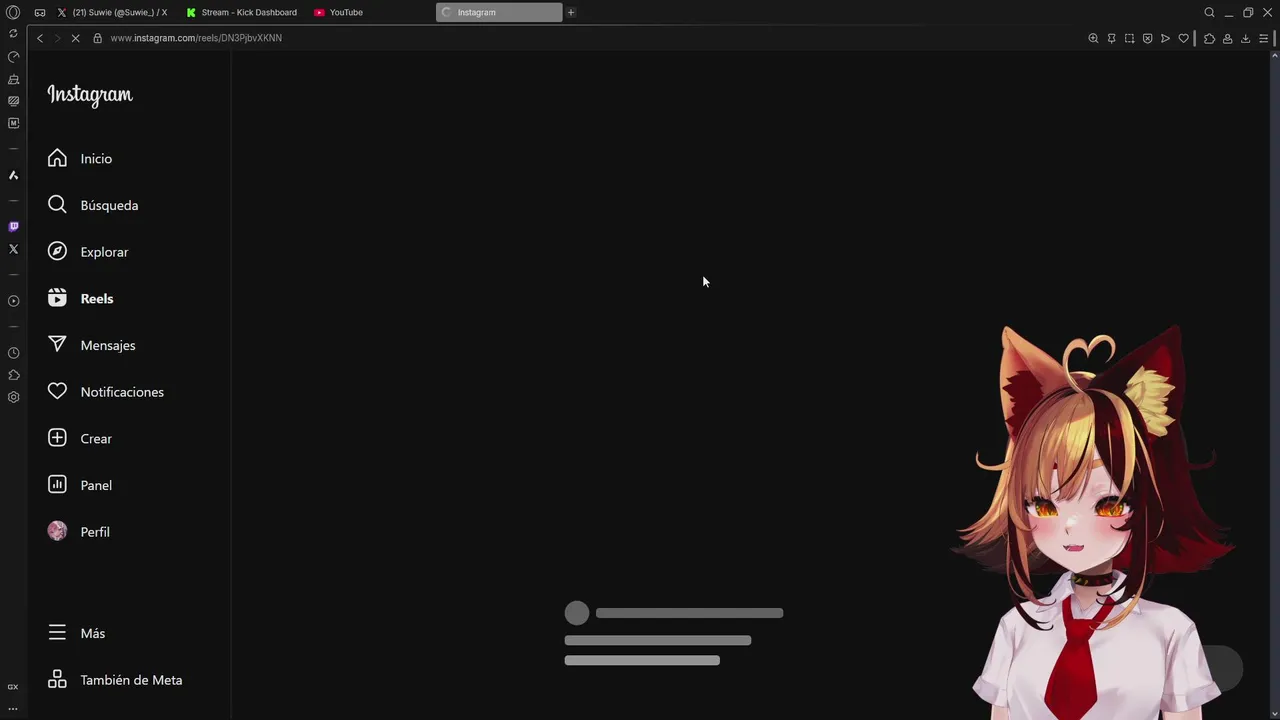Toggle the ad blocker shield
Image resolution: width=1280 pixels, height=720 pixels.
coord(1147,38)
